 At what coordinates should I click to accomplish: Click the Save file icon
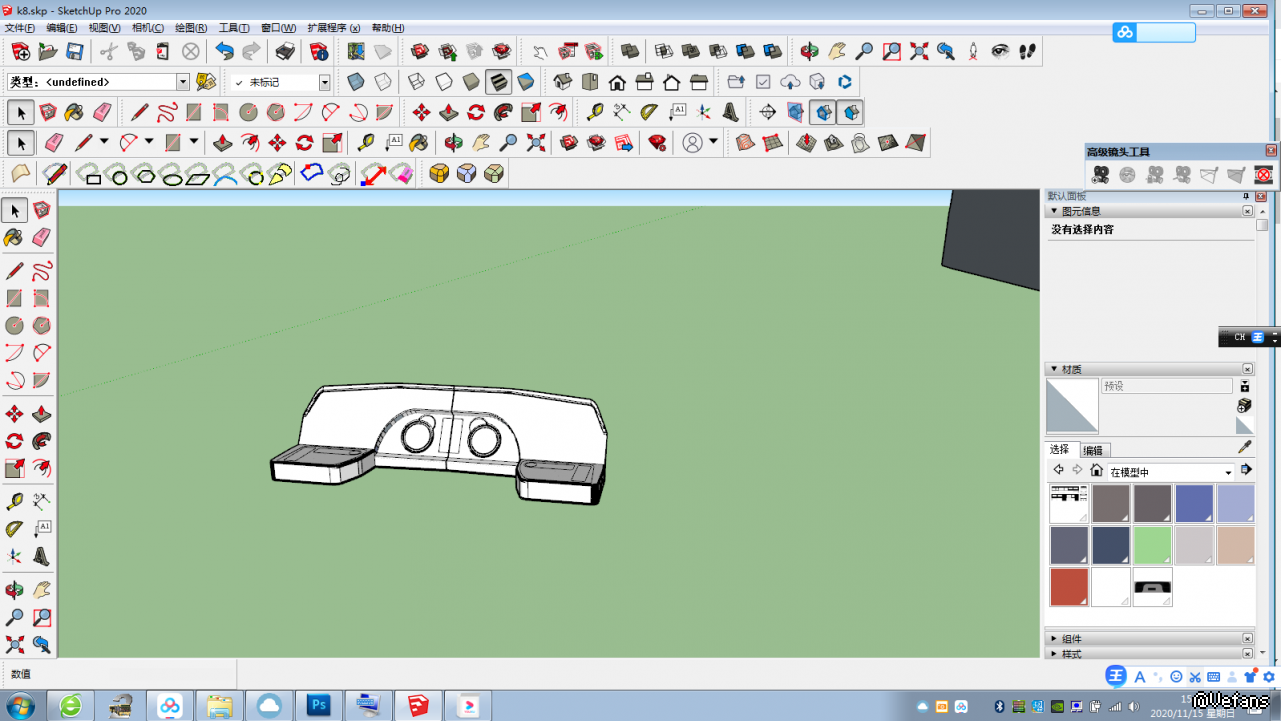tap(75, 51)
